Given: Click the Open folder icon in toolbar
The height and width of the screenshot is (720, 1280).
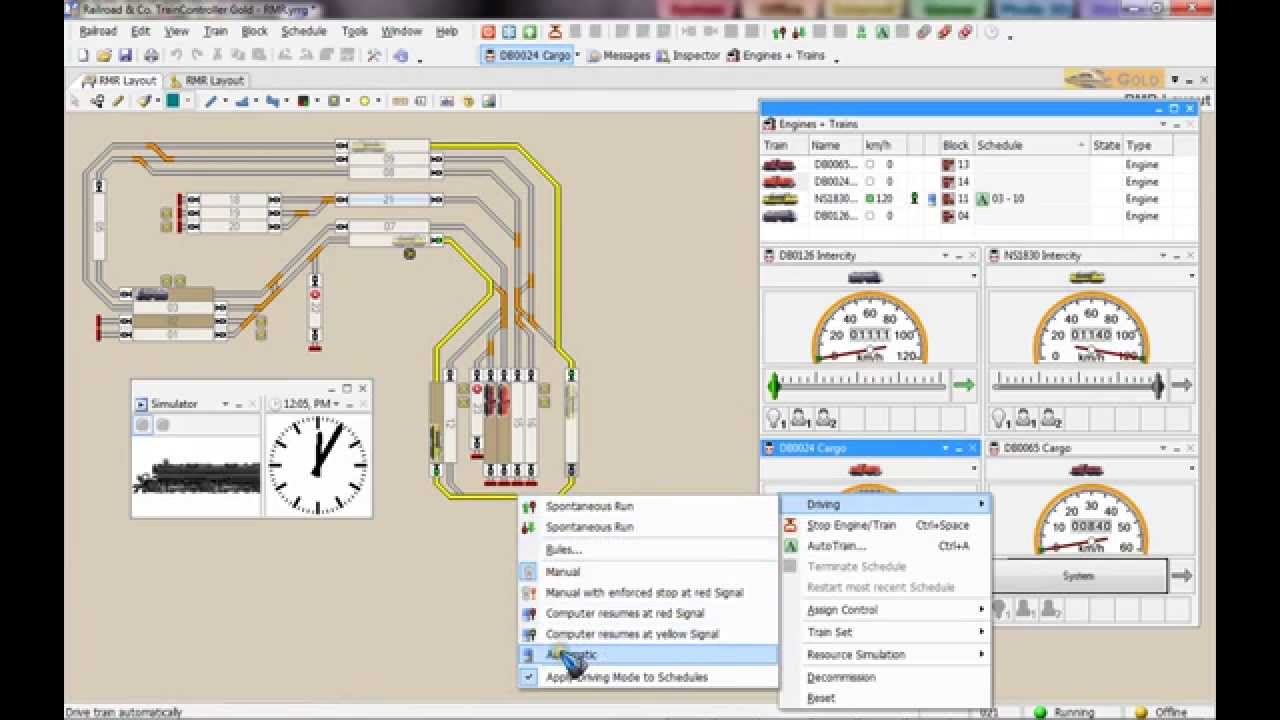Looking at the screenshot, I should pyautogui.click(x=104, y=56).
